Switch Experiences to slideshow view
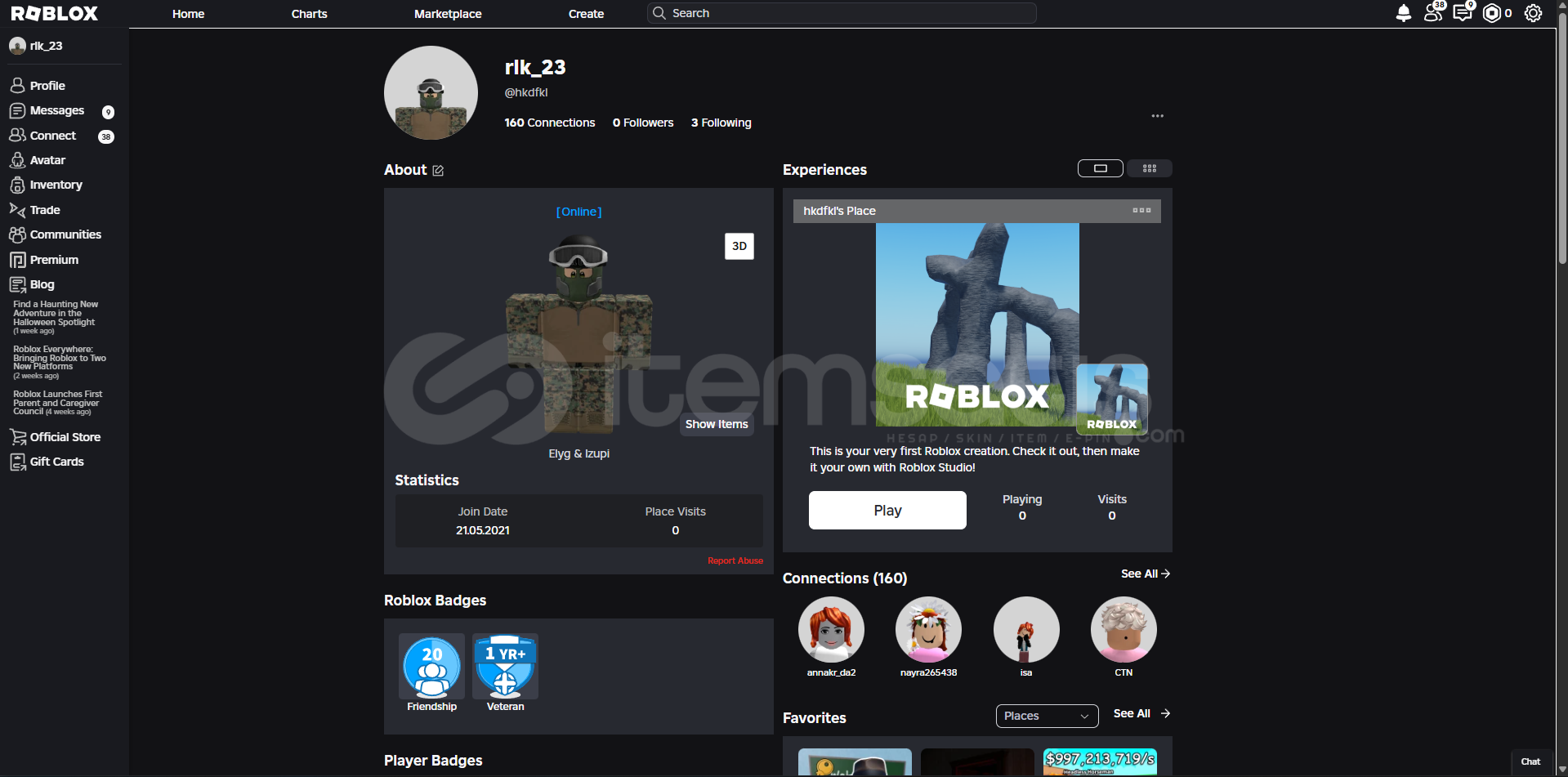The image size is (1568, 777). click(1100, 168)
